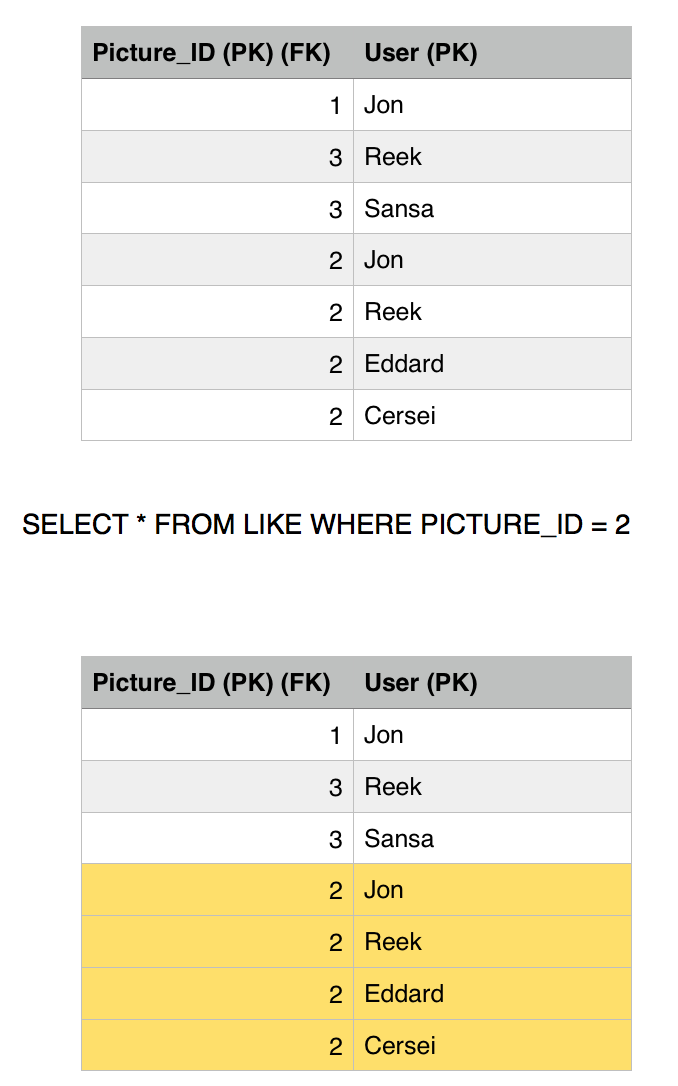Click highlighted Eddard cell in bottom table

(404, 994)
